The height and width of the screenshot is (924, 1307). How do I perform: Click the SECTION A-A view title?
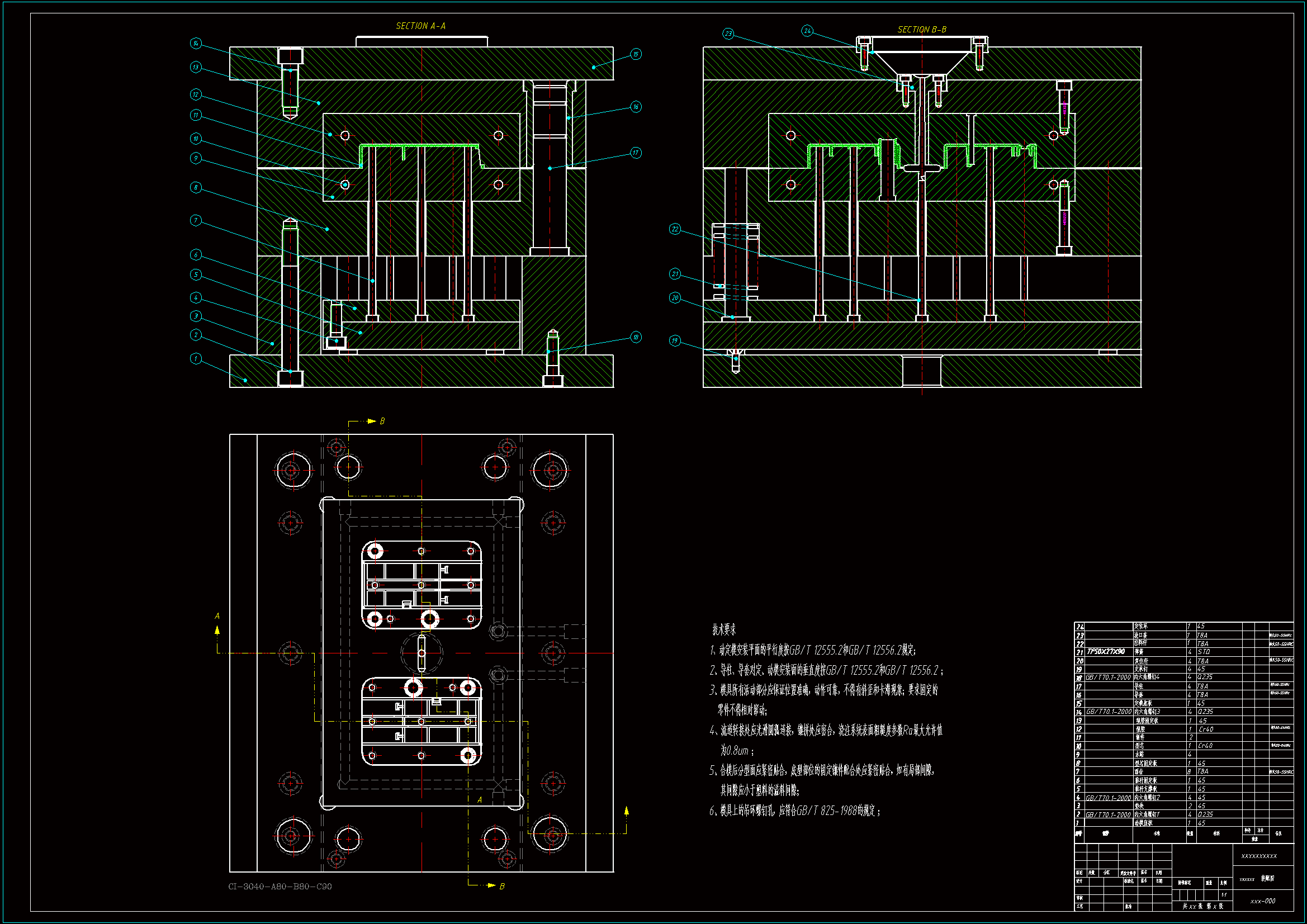[420, 26]
